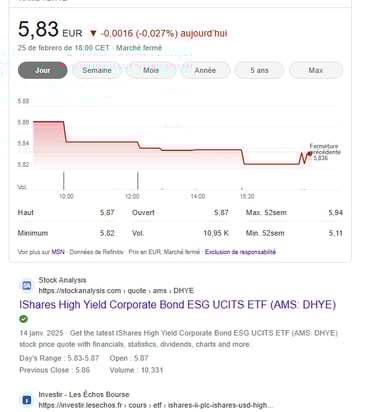Open Exclusion de responsabilité link
This screenshot has height=412, width=375.
point(240,252)
